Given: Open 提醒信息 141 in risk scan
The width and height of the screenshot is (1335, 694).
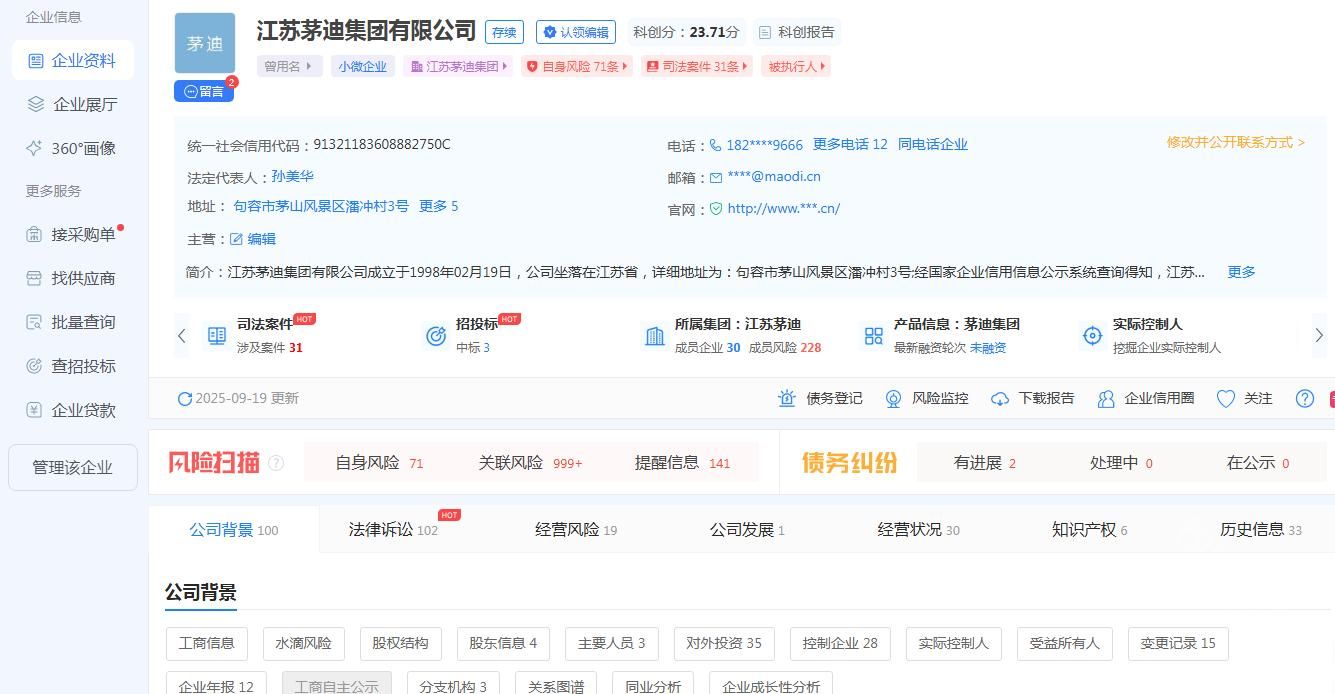Looking at the screenshot, I should click(682, 463).
